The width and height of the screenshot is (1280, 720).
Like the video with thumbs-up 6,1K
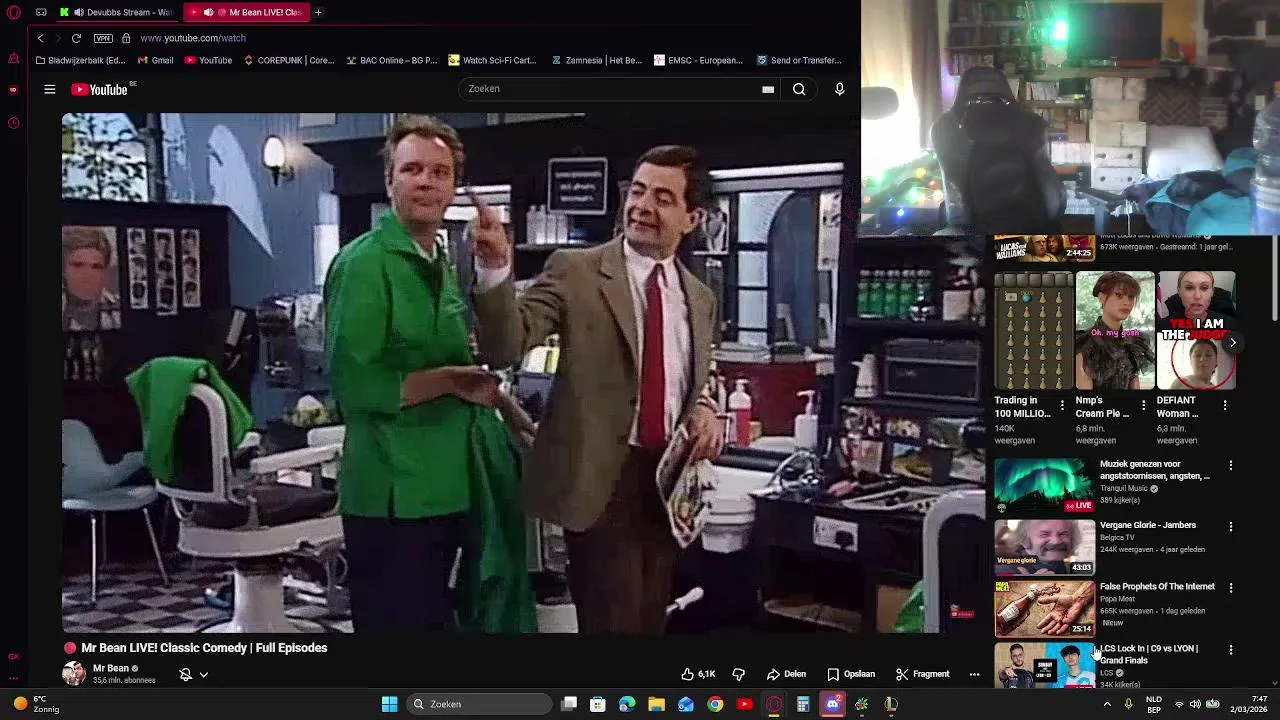click(x=698, y=674)
